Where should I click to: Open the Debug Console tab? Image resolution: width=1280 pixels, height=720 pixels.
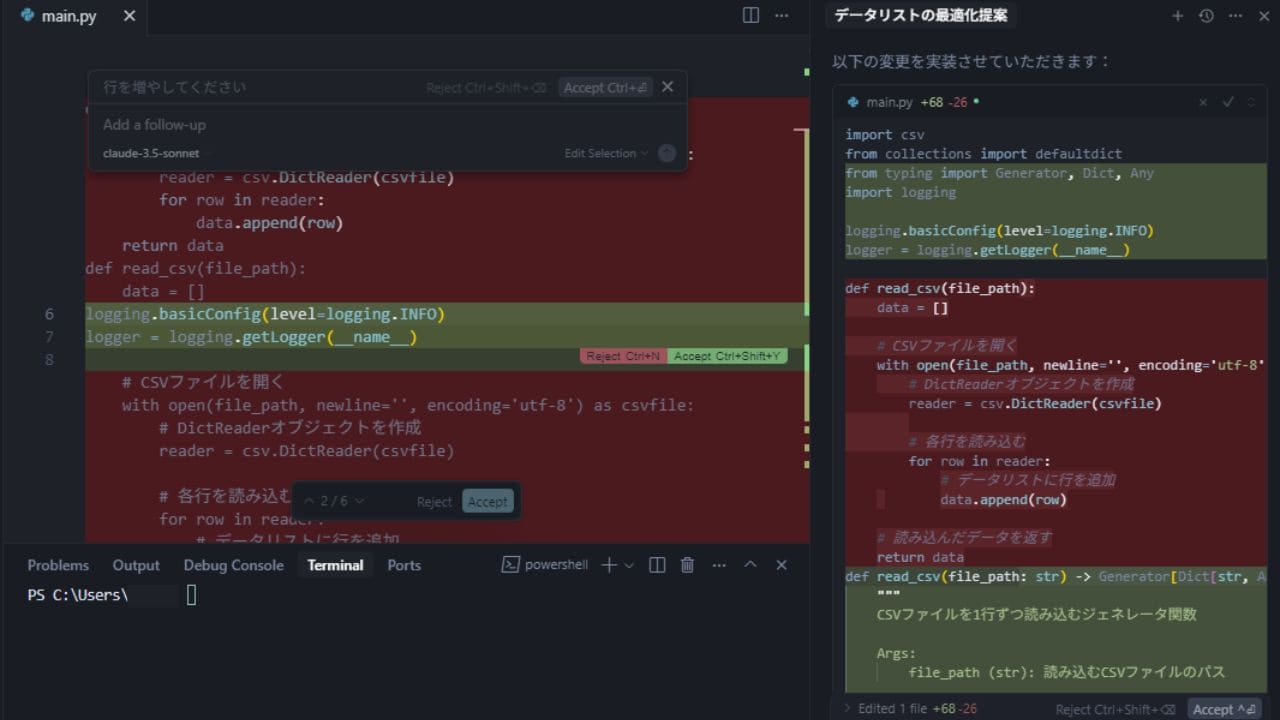[233, 565]
